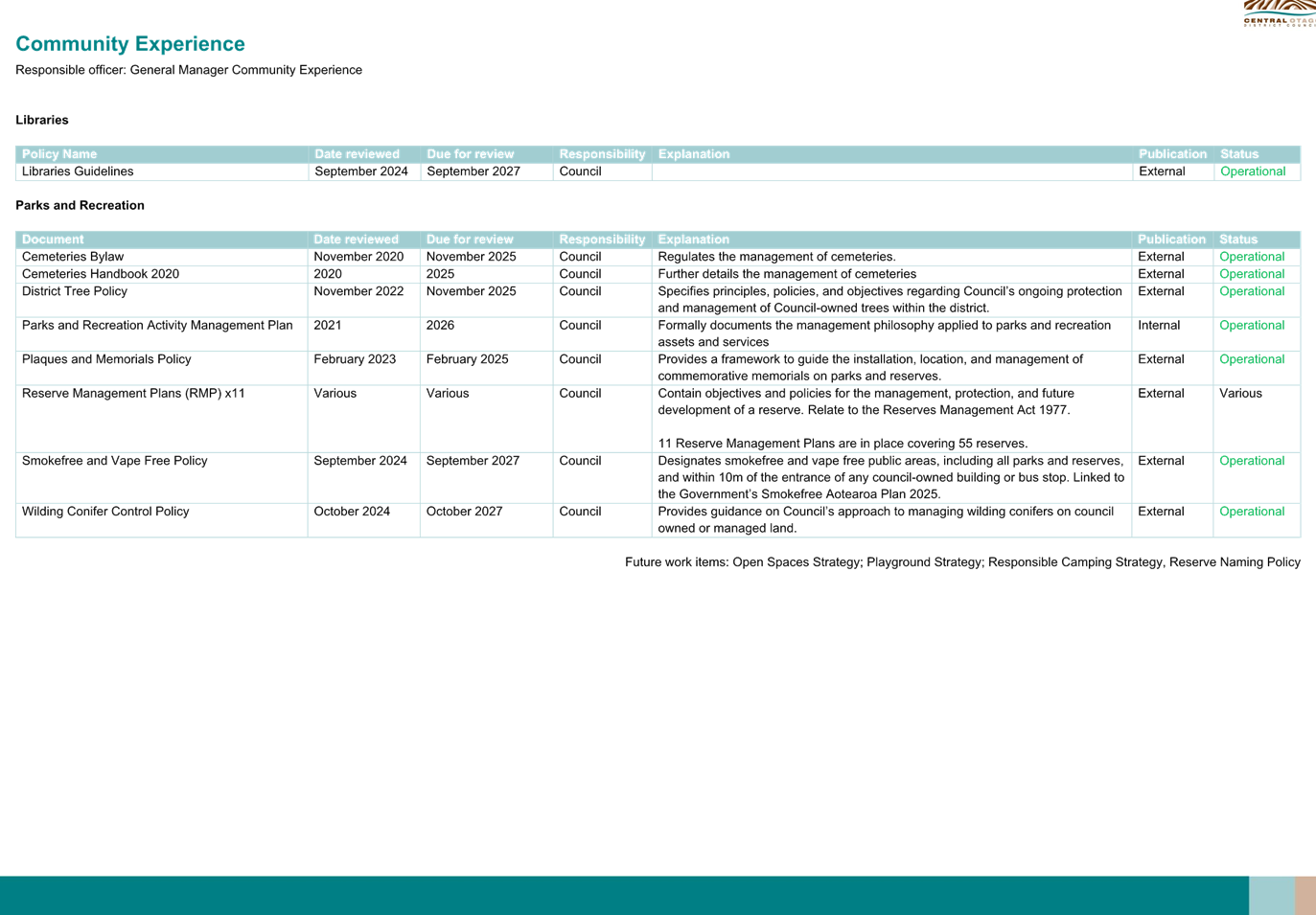Click the Responsible officer line
The height and width of the screenshot is (915, 1316).
pos(189,70)
